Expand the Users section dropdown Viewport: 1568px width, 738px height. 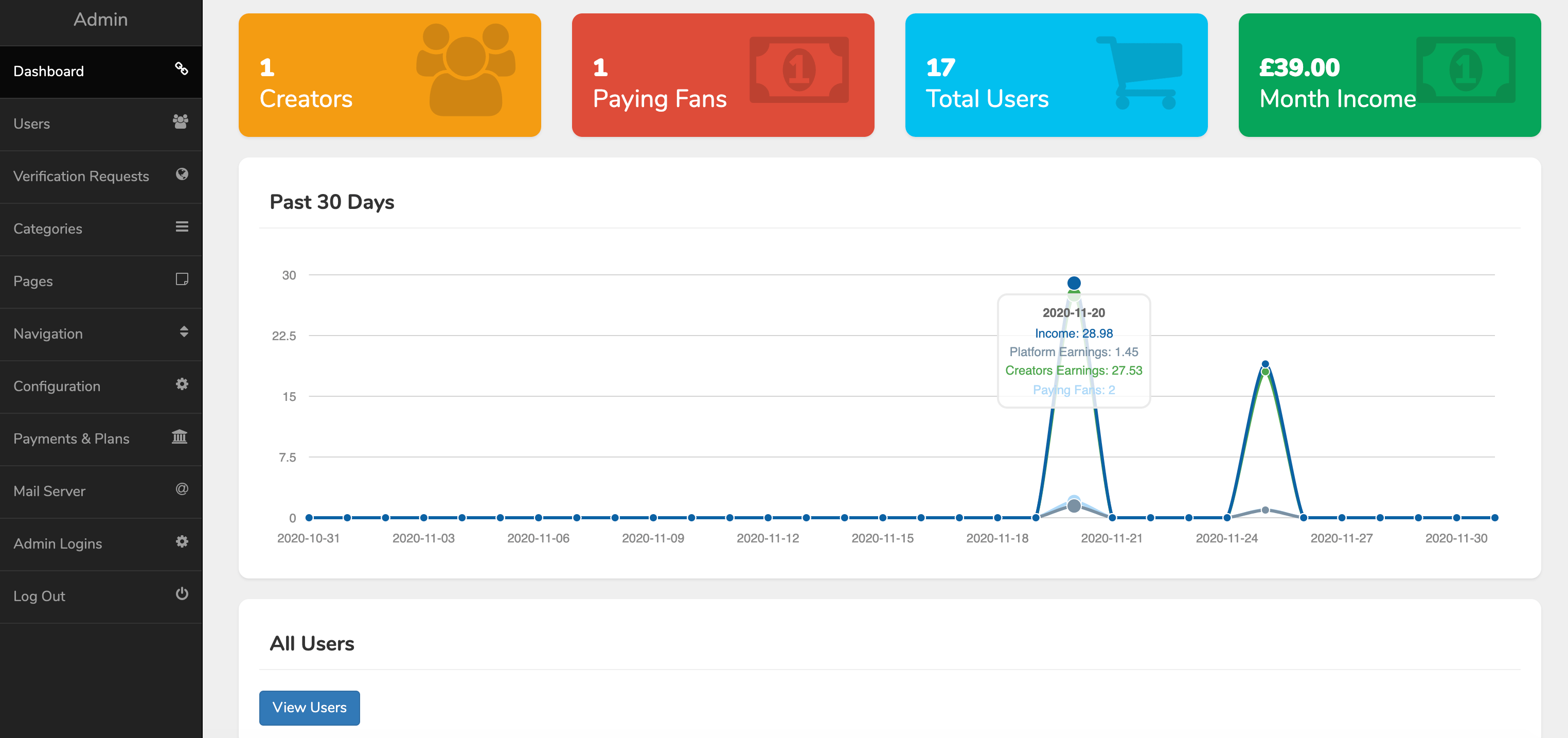point(100,123)
